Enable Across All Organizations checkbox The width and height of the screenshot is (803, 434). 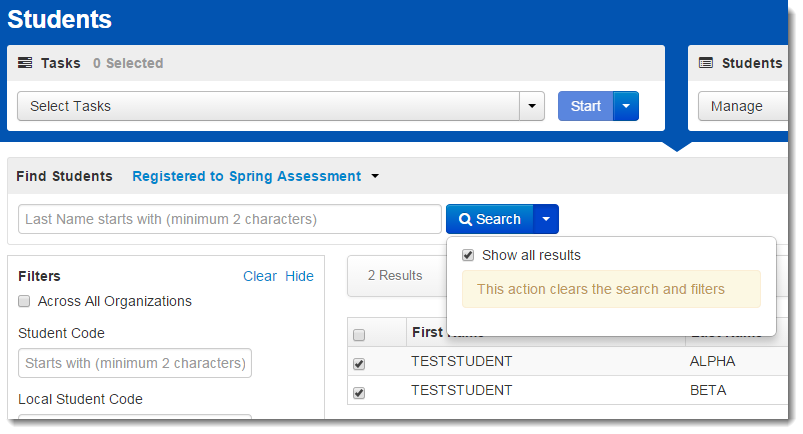click(24, 301)
